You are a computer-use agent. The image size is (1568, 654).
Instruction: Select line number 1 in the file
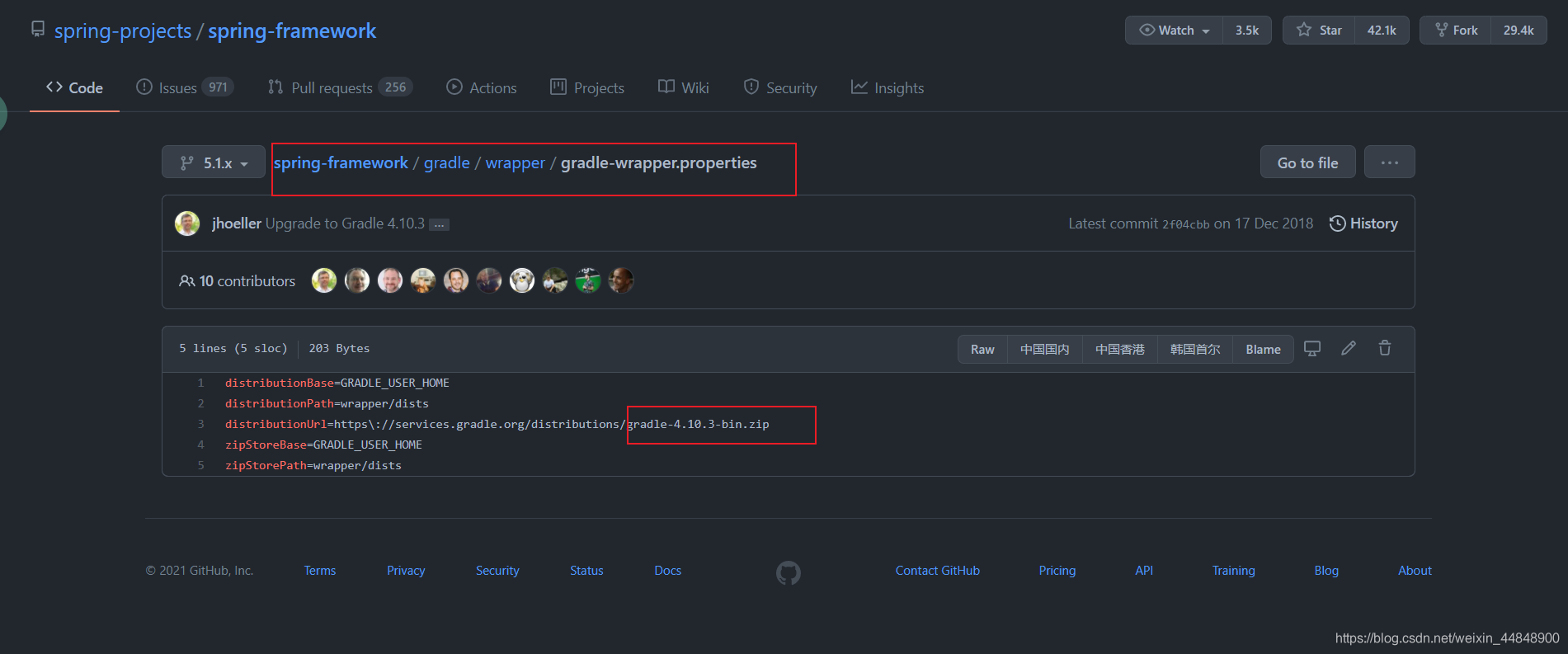click(x=200, y=383)
